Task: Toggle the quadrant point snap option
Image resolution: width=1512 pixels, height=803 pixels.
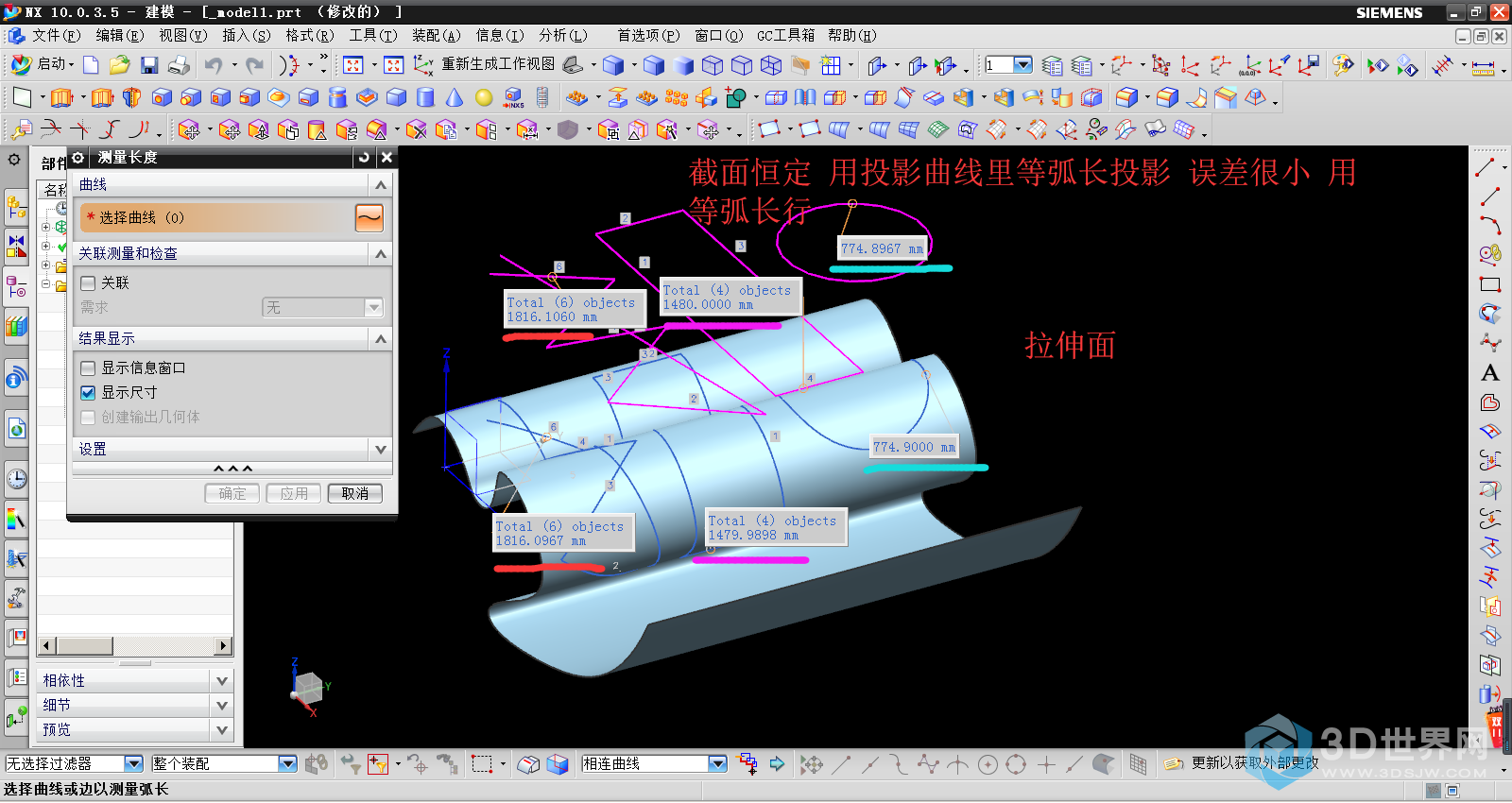Action: pyautogui.click(x=1017, y=764)
